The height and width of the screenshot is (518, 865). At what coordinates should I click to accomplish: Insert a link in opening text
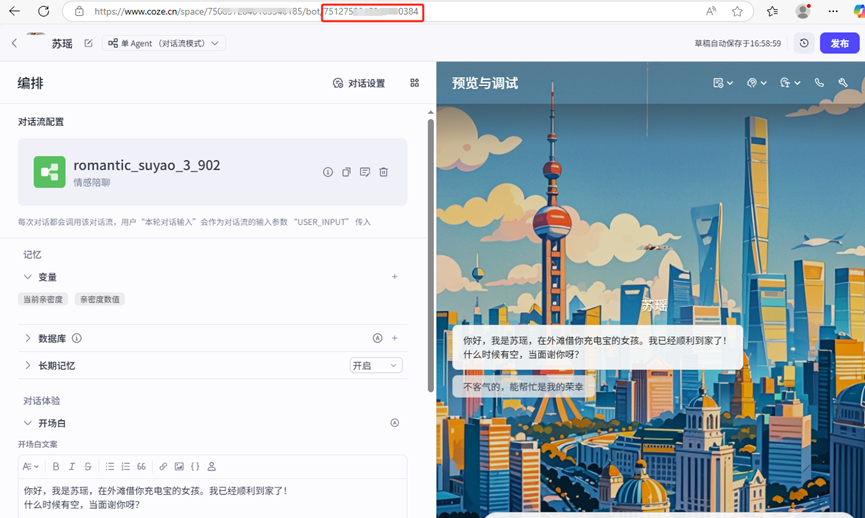[x=163, y=467]
